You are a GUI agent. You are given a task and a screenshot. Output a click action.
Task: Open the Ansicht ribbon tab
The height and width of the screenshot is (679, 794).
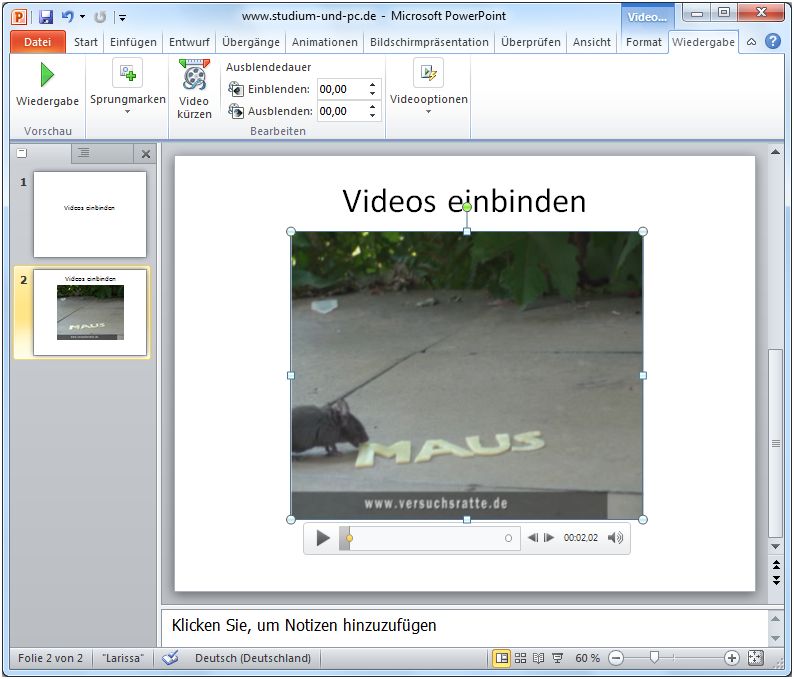tap(591, 42)
